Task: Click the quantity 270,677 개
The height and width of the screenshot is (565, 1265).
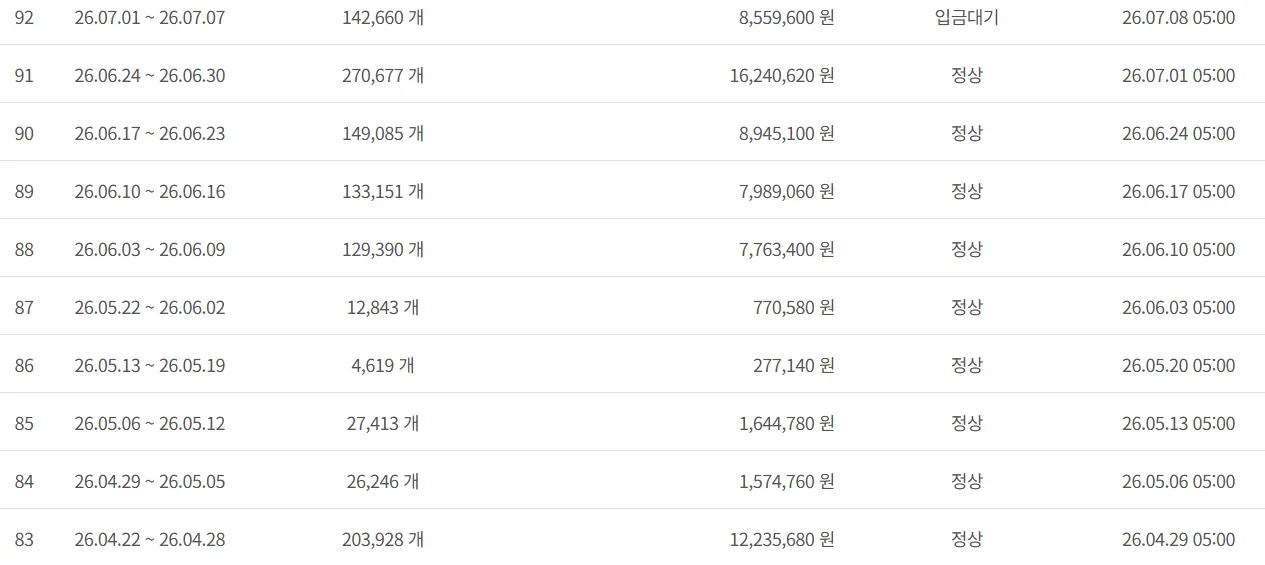Action: 383,75
